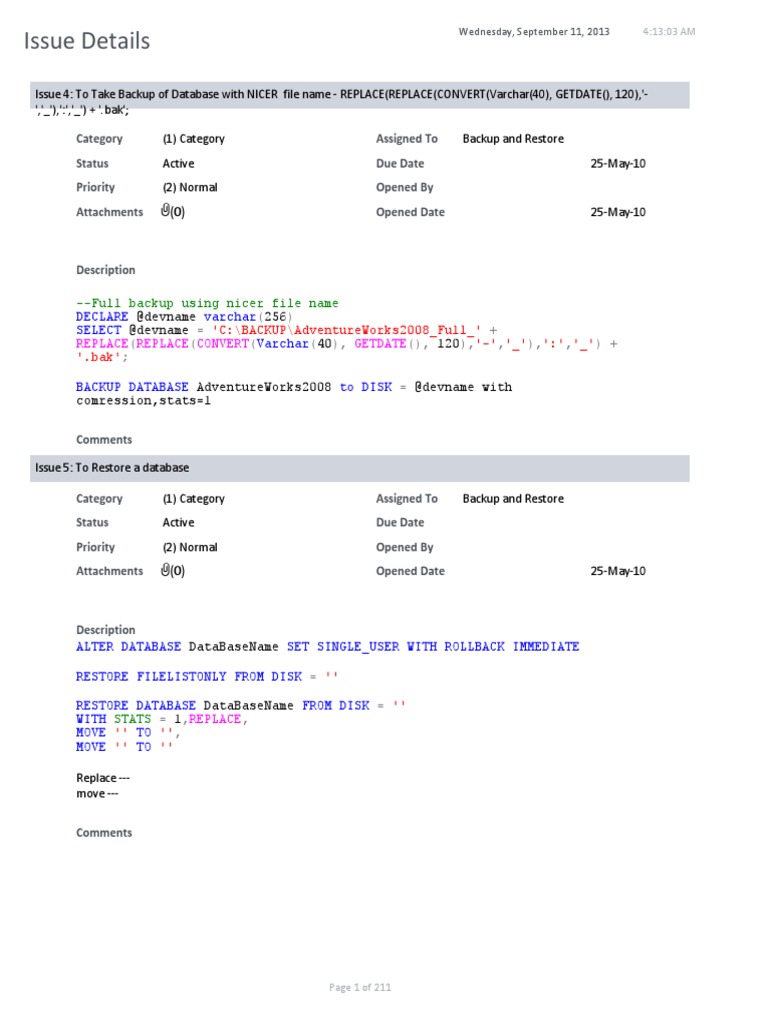
Task: Select the Issue 4 header about NICER file name
Action: tap(360, 95)
